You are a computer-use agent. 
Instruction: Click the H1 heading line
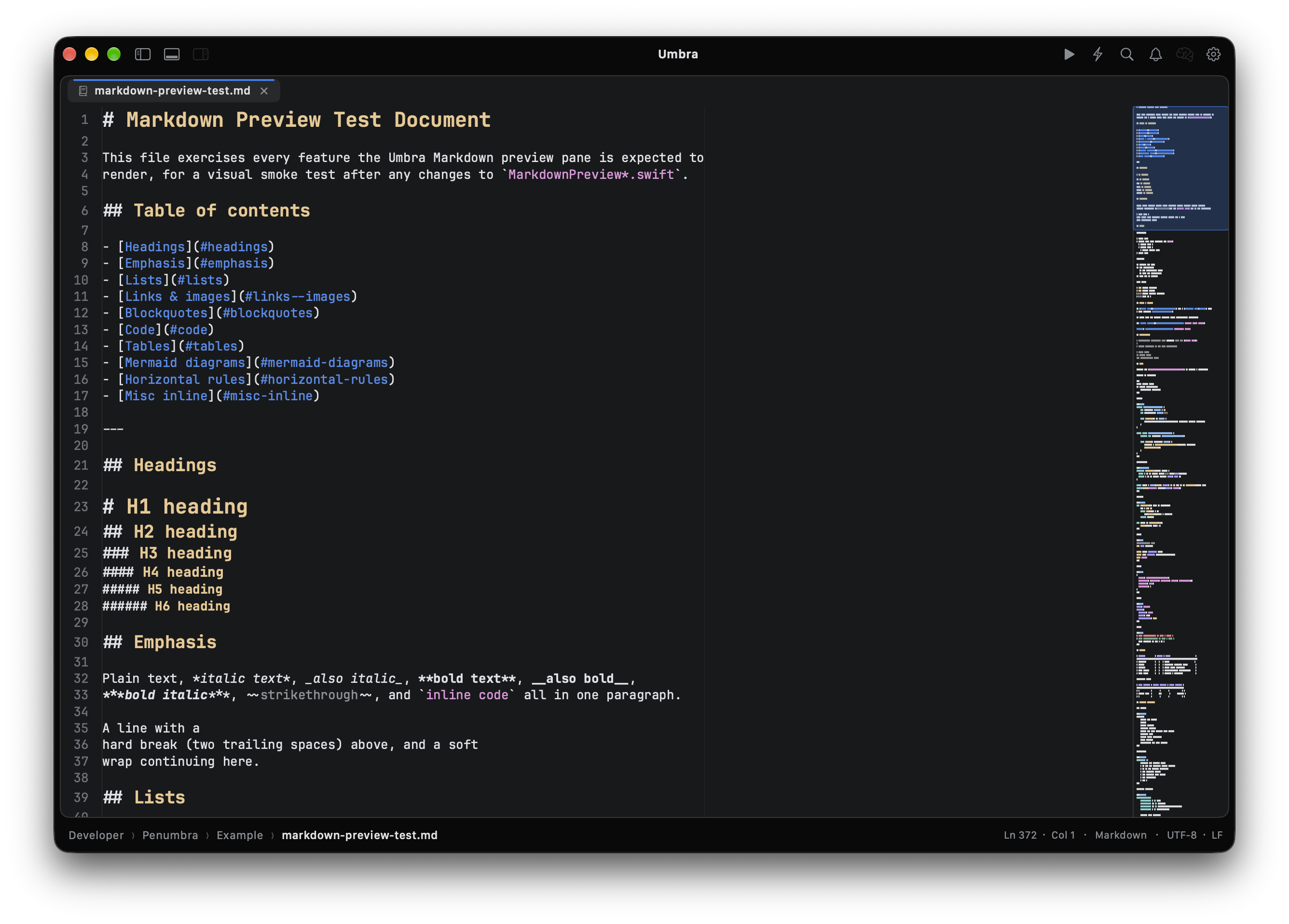pyautogui.click(x=175, y=506)
